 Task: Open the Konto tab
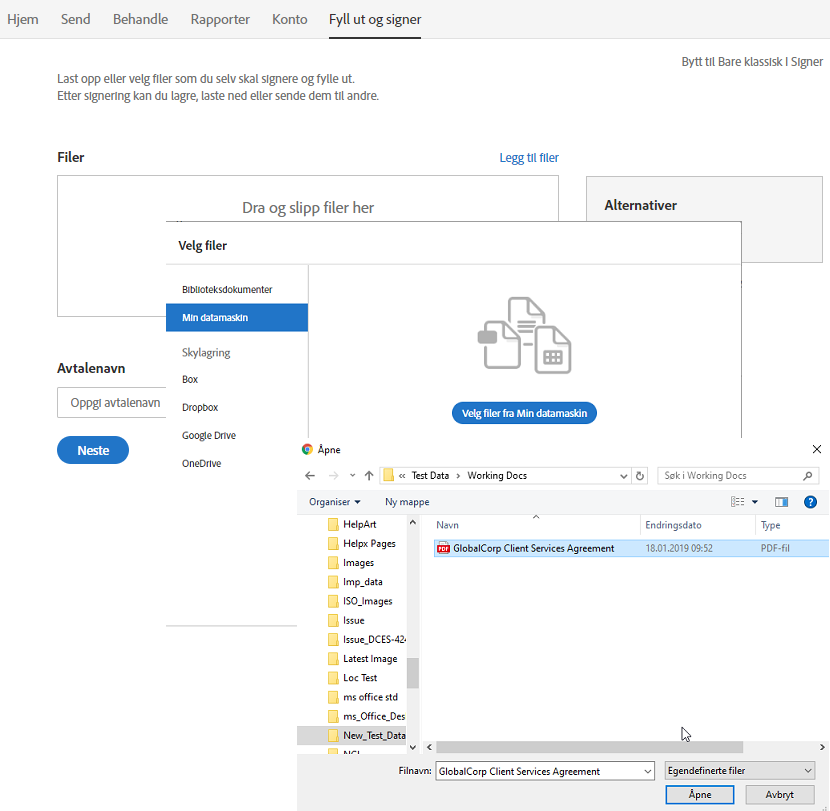tap(290, 19)
